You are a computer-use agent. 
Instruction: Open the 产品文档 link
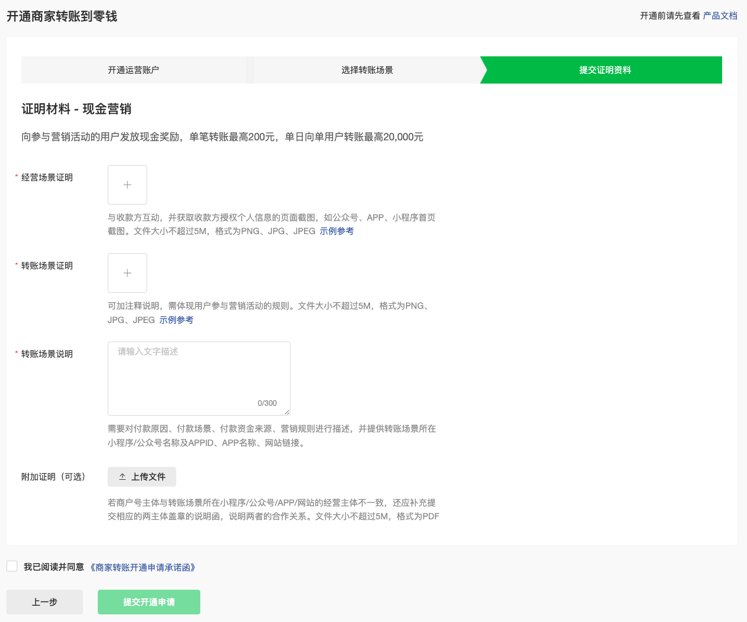(x=720, y=16)
